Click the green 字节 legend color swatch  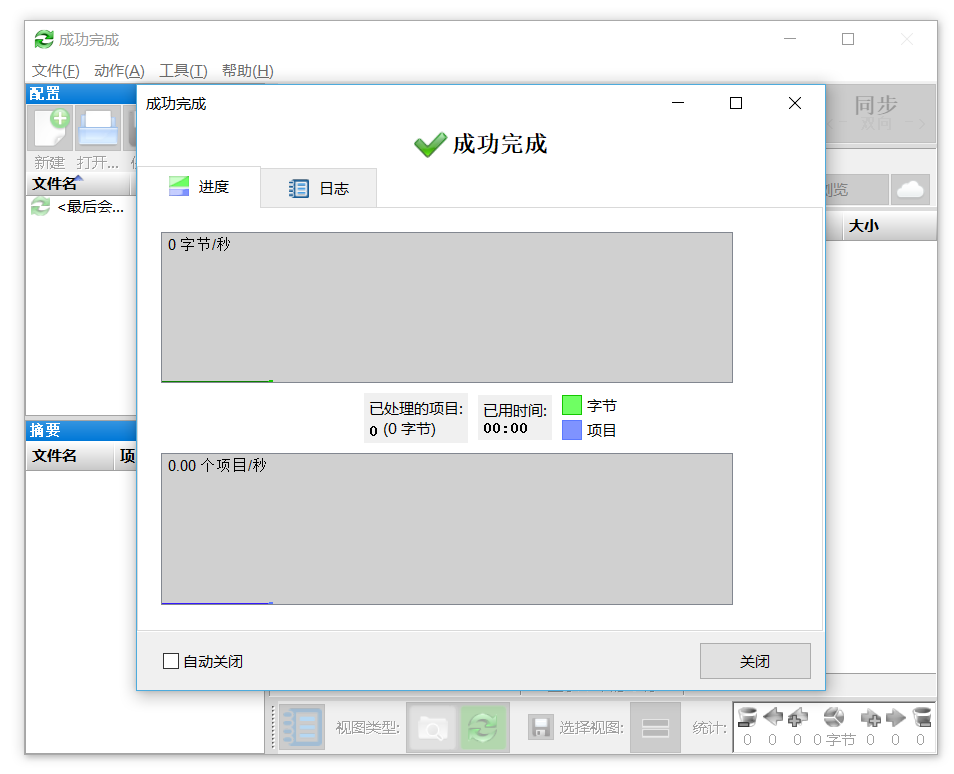point(572,405)
